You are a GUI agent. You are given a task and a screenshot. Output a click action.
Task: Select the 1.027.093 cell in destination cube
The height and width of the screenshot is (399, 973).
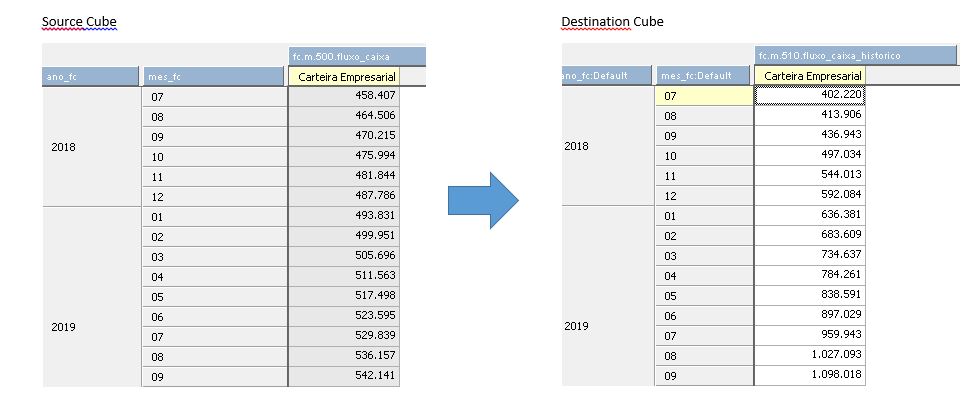810,355
